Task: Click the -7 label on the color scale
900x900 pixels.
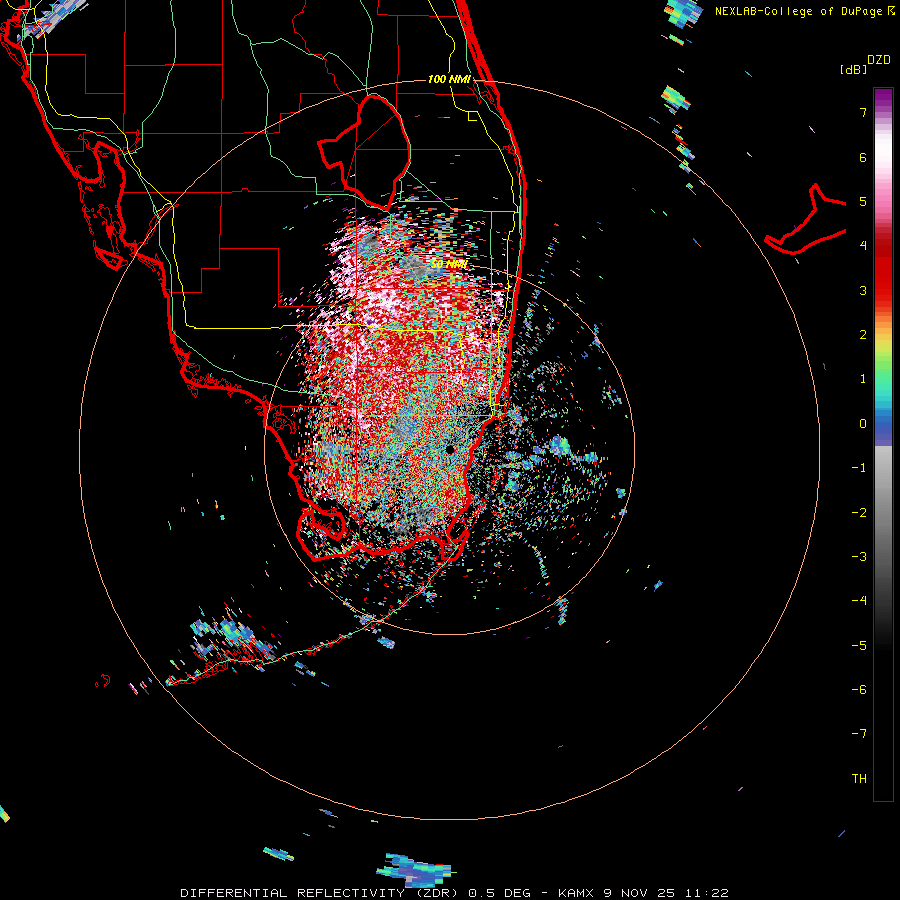Action: pos(859,734)
